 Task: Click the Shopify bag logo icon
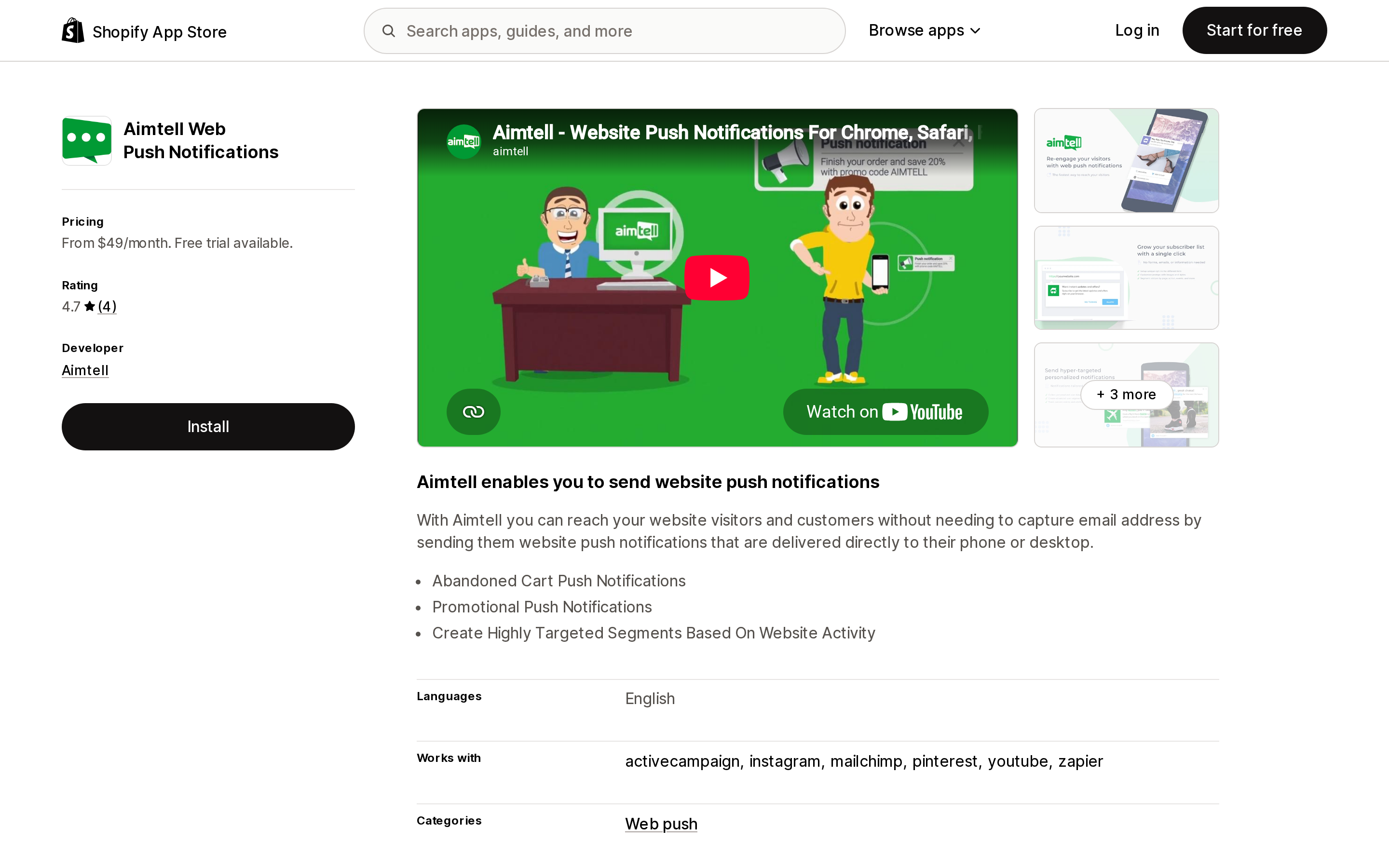tap(73, 30)
